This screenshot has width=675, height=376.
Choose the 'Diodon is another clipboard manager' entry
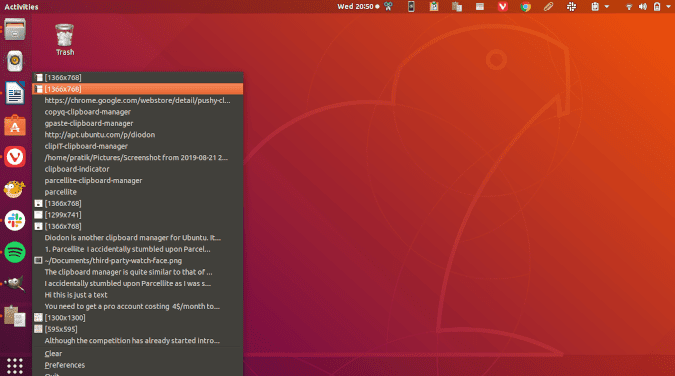click(138, 237)
